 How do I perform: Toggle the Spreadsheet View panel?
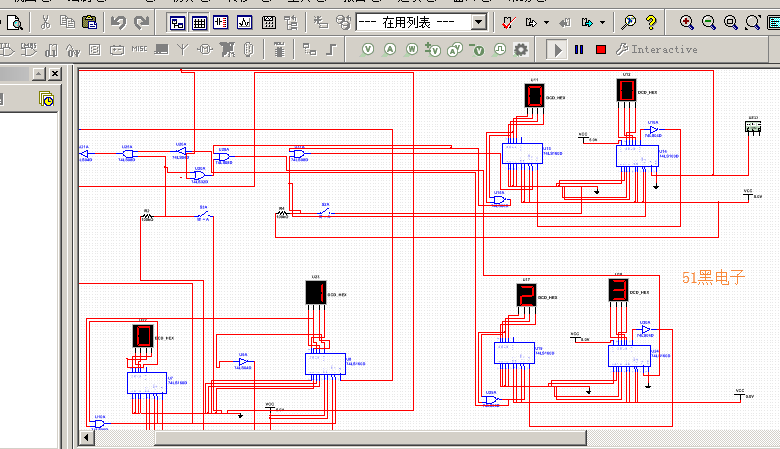199,22
